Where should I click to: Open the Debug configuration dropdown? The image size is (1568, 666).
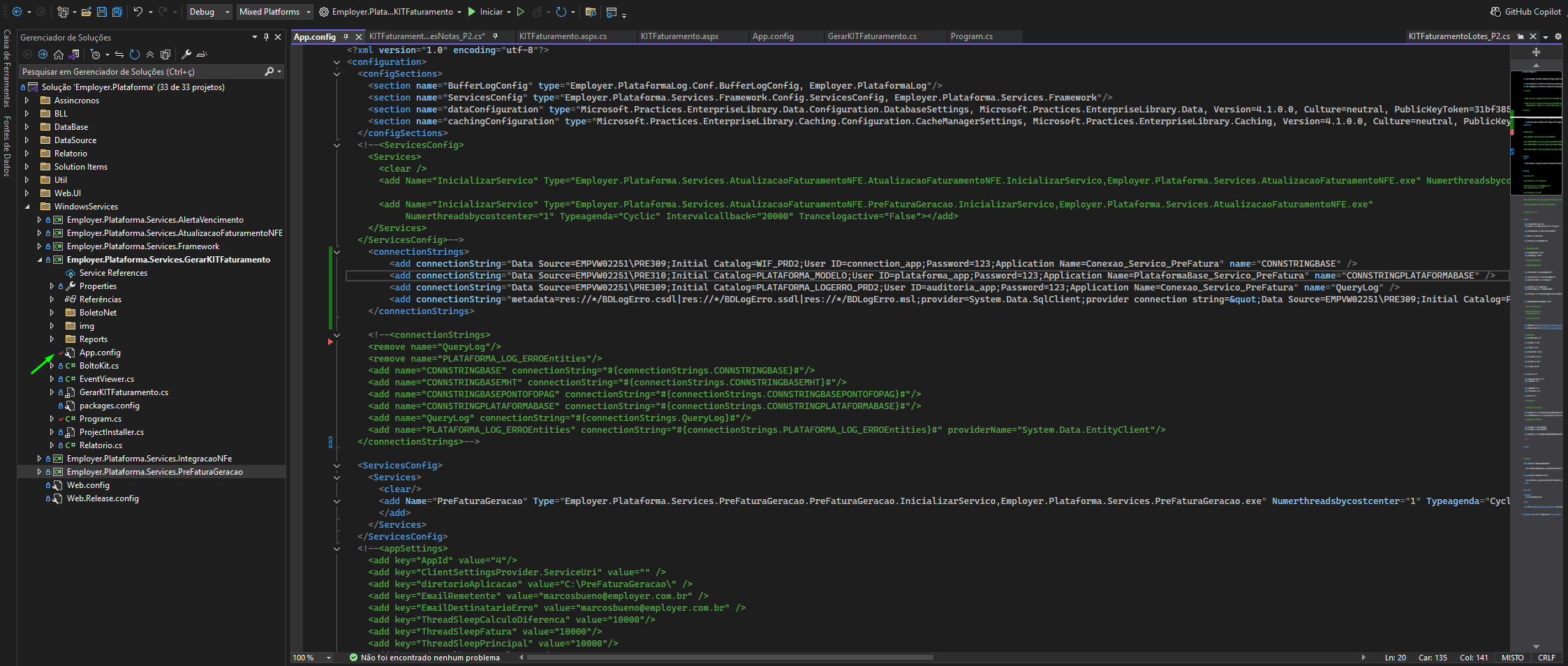(209, 12)
